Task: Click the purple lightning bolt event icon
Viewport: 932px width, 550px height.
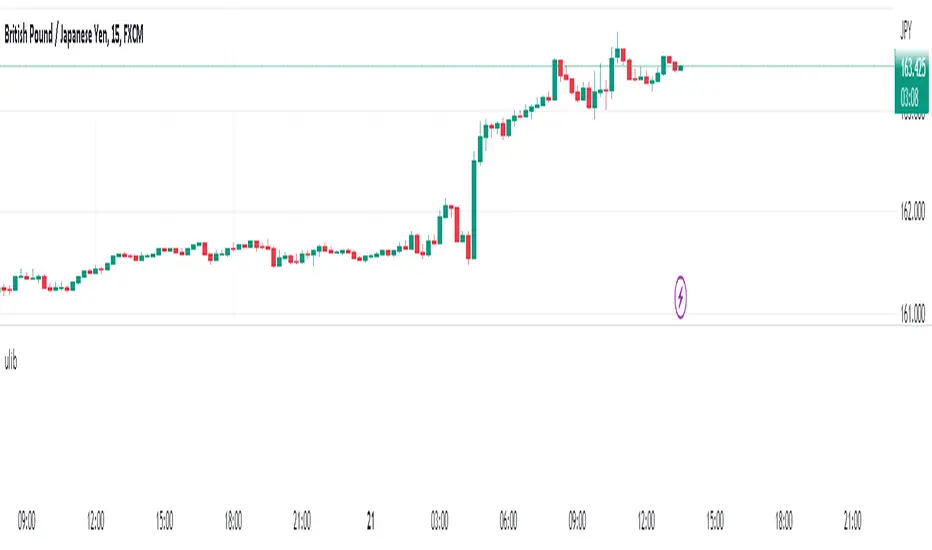Action: coord(682,296)
